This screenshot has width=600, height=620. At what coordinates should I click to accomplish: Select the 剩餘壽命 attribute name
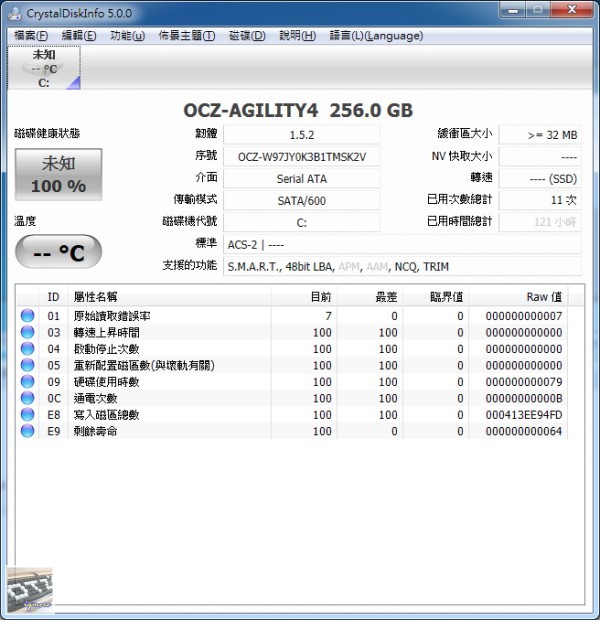pyautogui.click(x=95, y=431)
